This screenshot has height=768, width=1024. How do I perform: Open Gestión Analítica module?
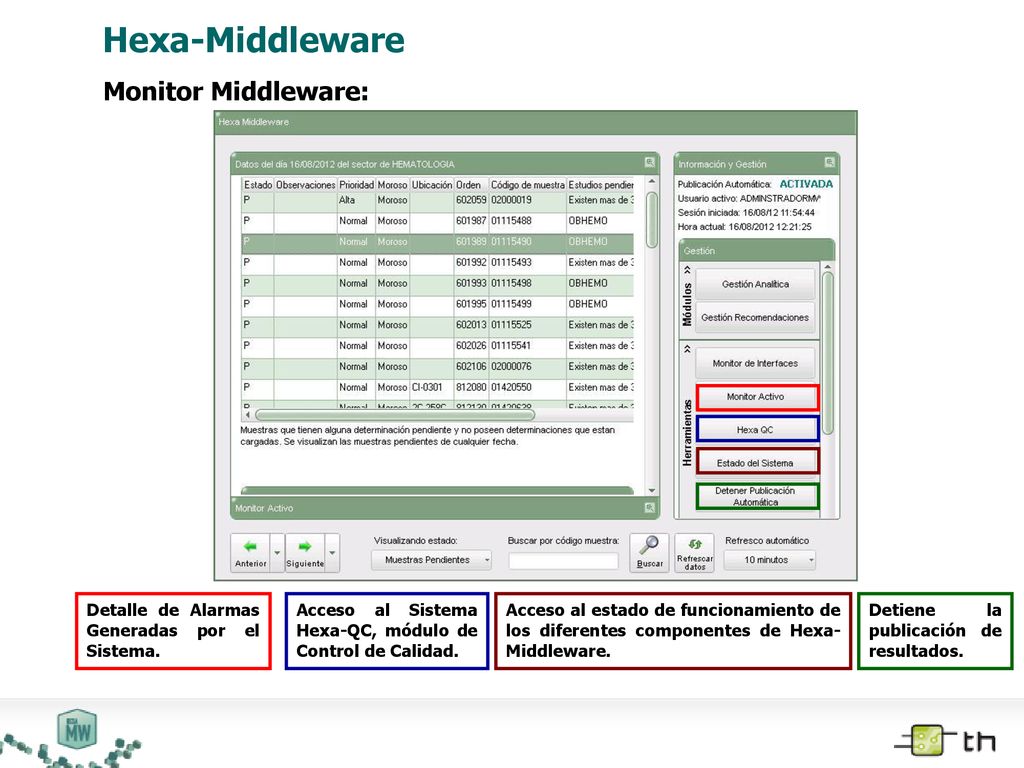pos(755,284)
